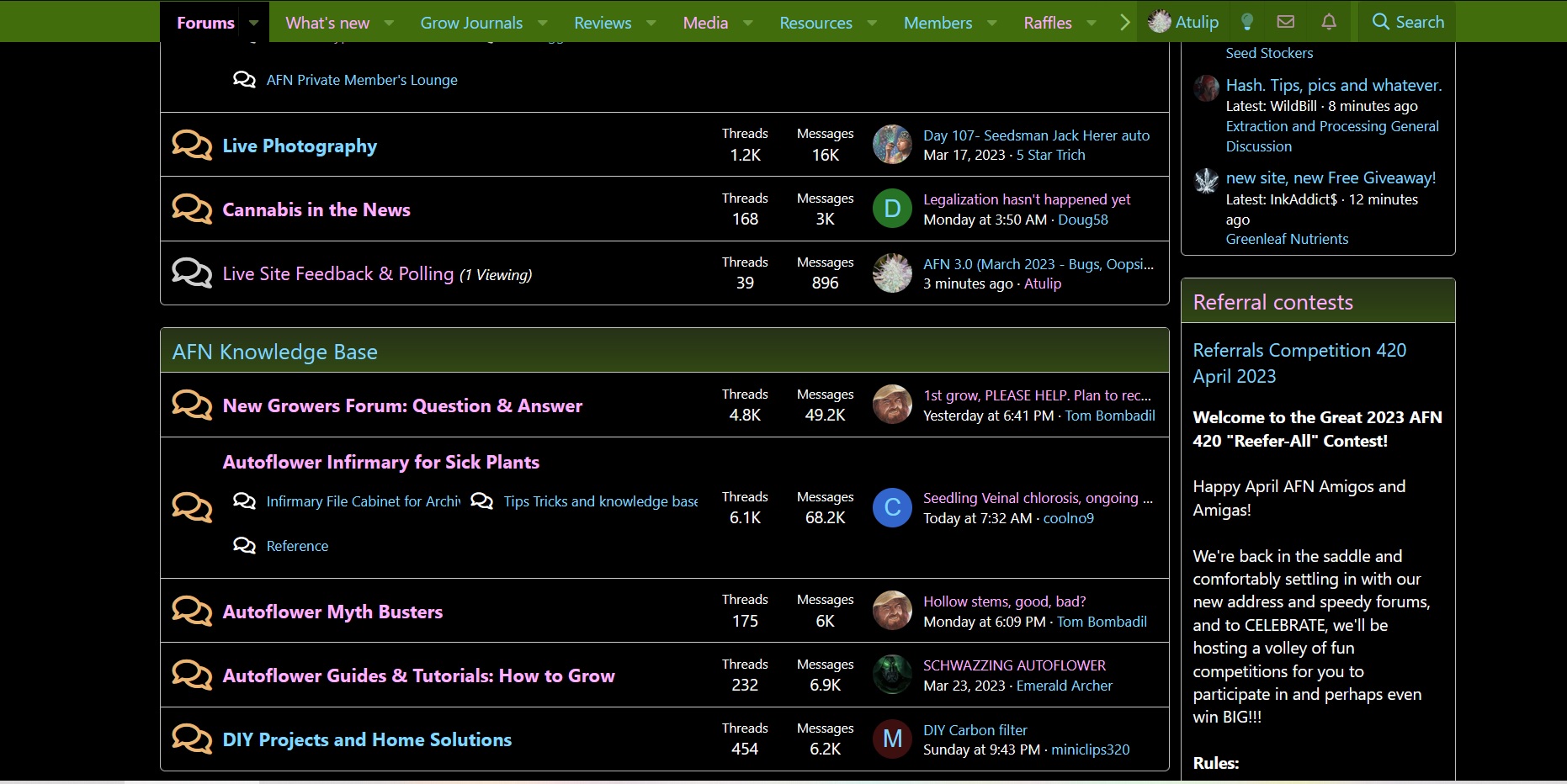Click the New Growers Forum chat icon
The image size is (1567, 784).
(x=192, y=405)
